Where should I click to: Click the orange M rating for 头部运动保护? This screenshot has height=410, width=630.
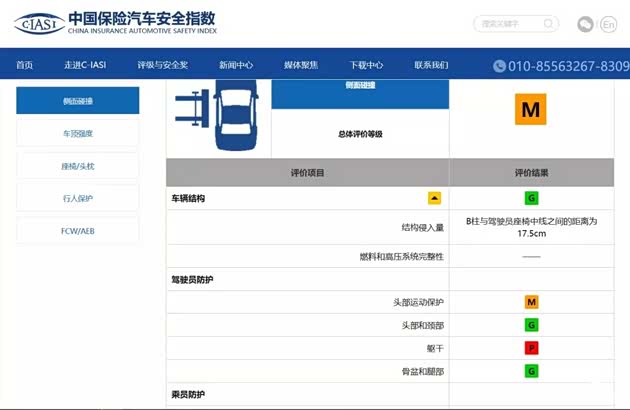pos(532,302)
